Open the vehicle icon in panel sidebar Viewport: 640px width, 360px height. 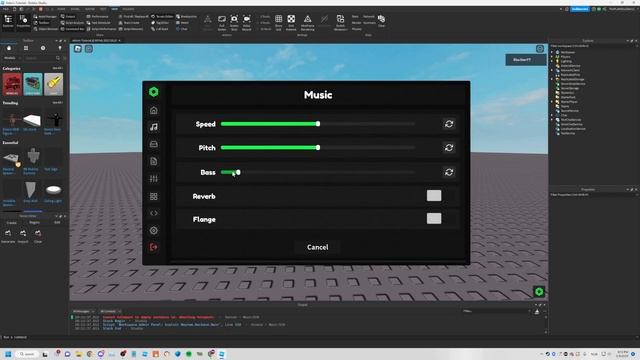point(153,144)
